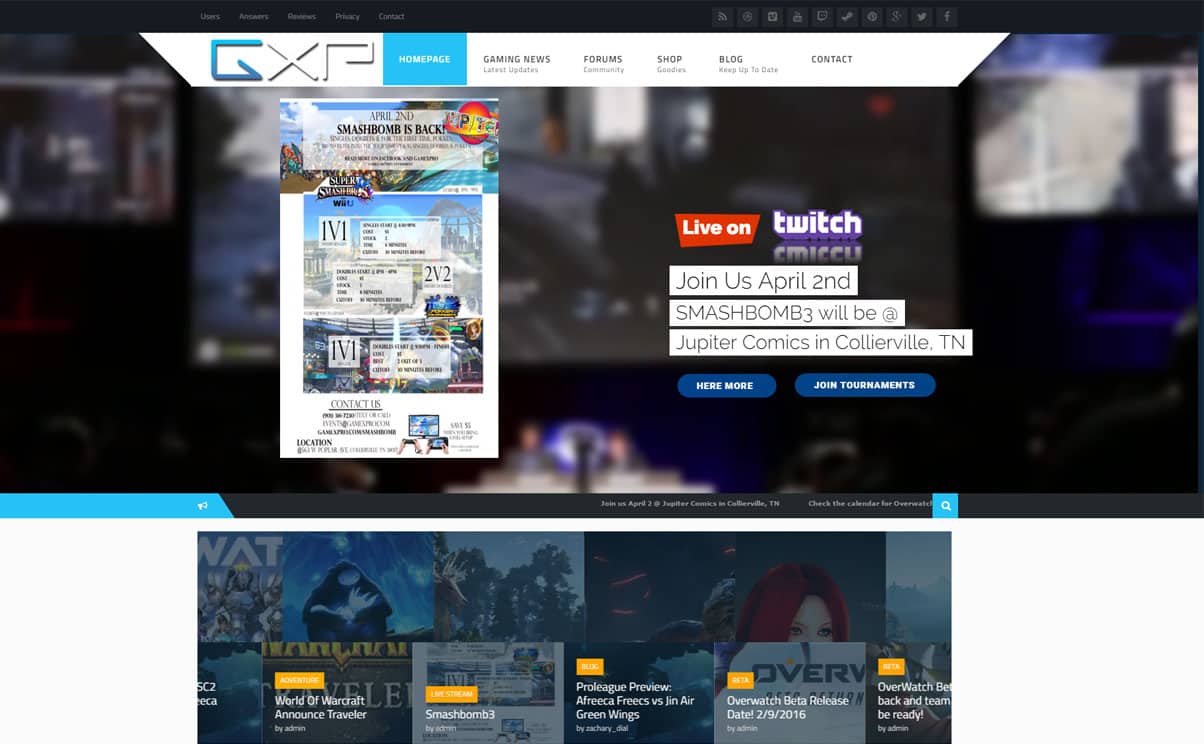
Task: Click the megaphone announcement icon
Action: click(203, 506)
